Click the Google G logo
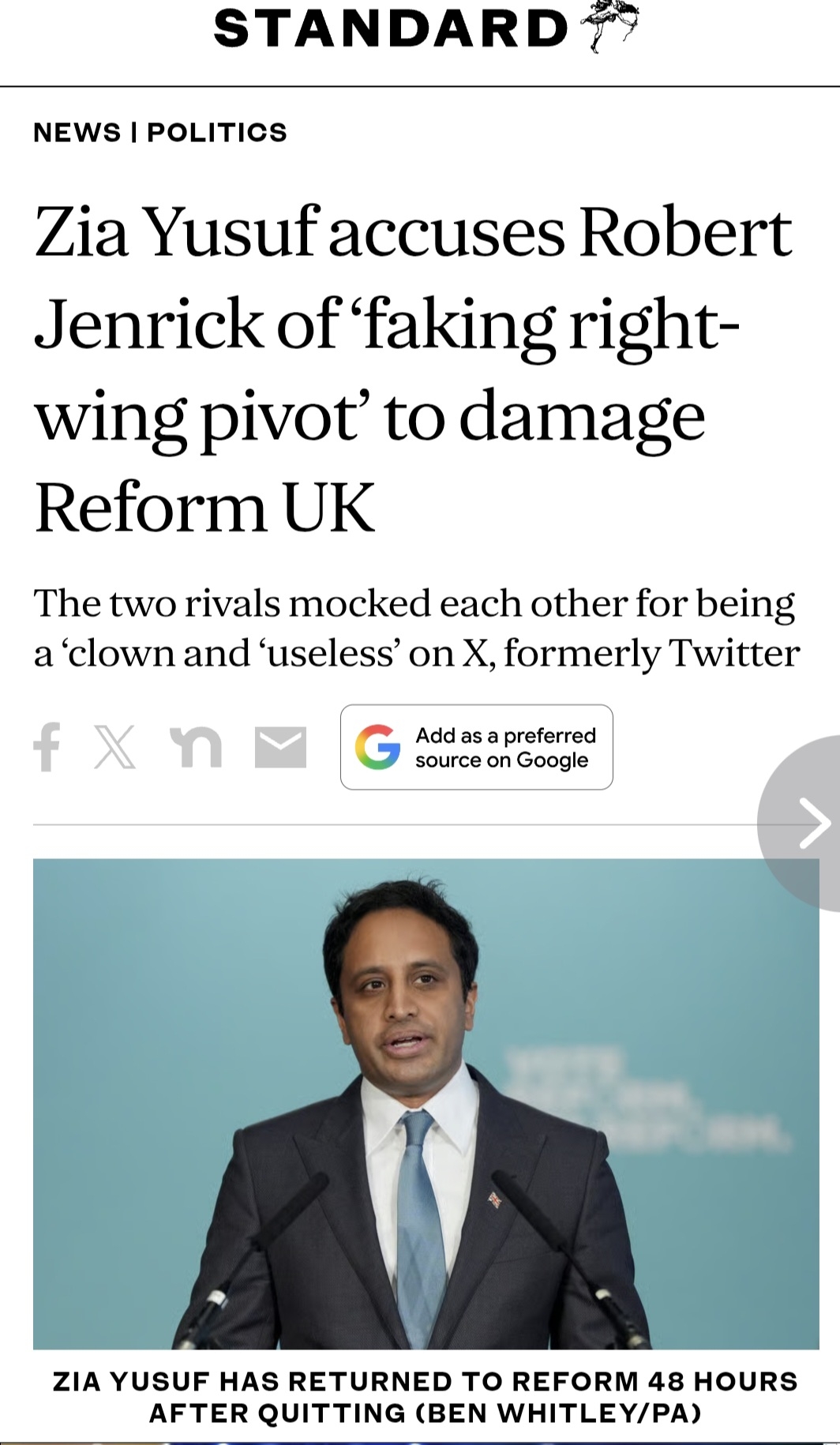Image resolution: width=840 pixels, height=1445 pixels. click(377, 747)
